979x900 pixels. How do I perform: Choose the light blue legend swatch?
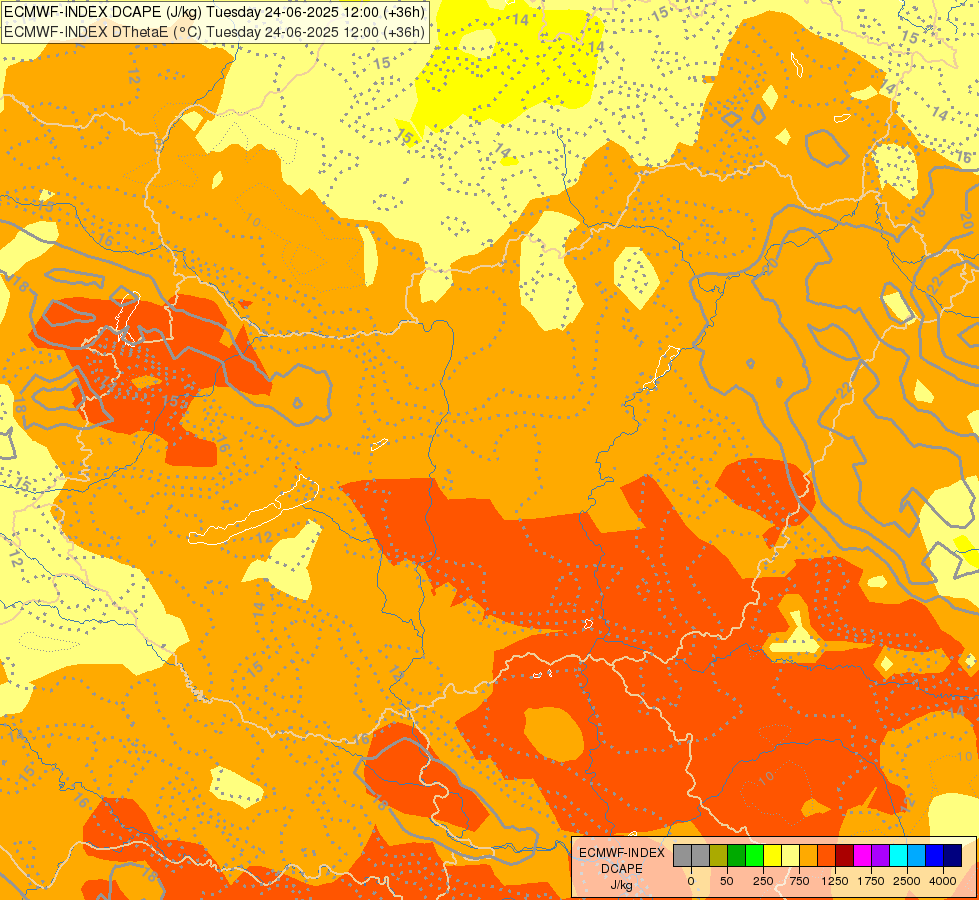coord(916,855)
